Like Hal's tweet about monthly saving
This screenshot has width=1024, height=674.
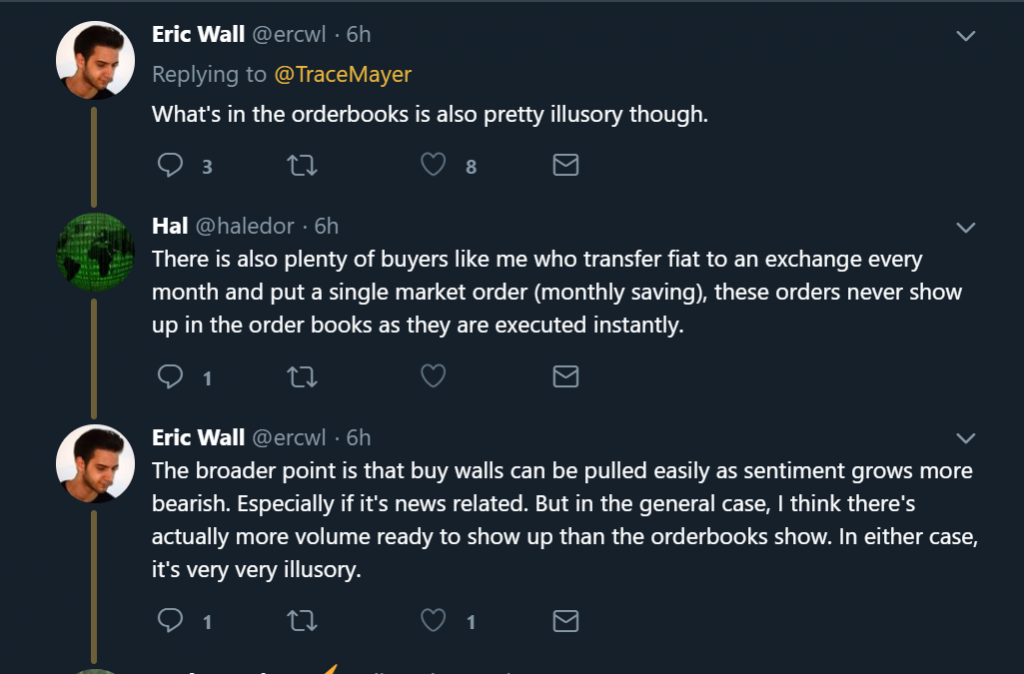coord(433,376)
